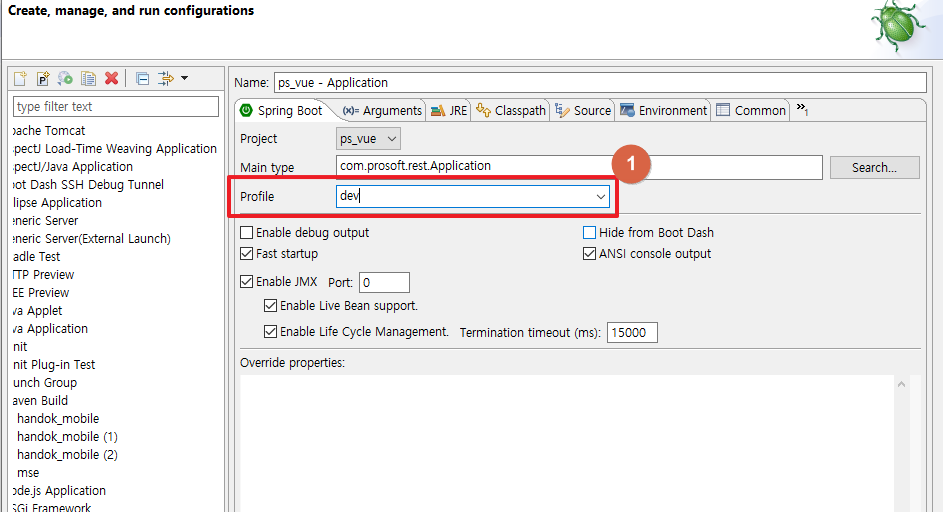
Task: Select AspectJ Load-Time Weaving Application
Action: pos(115,149)
